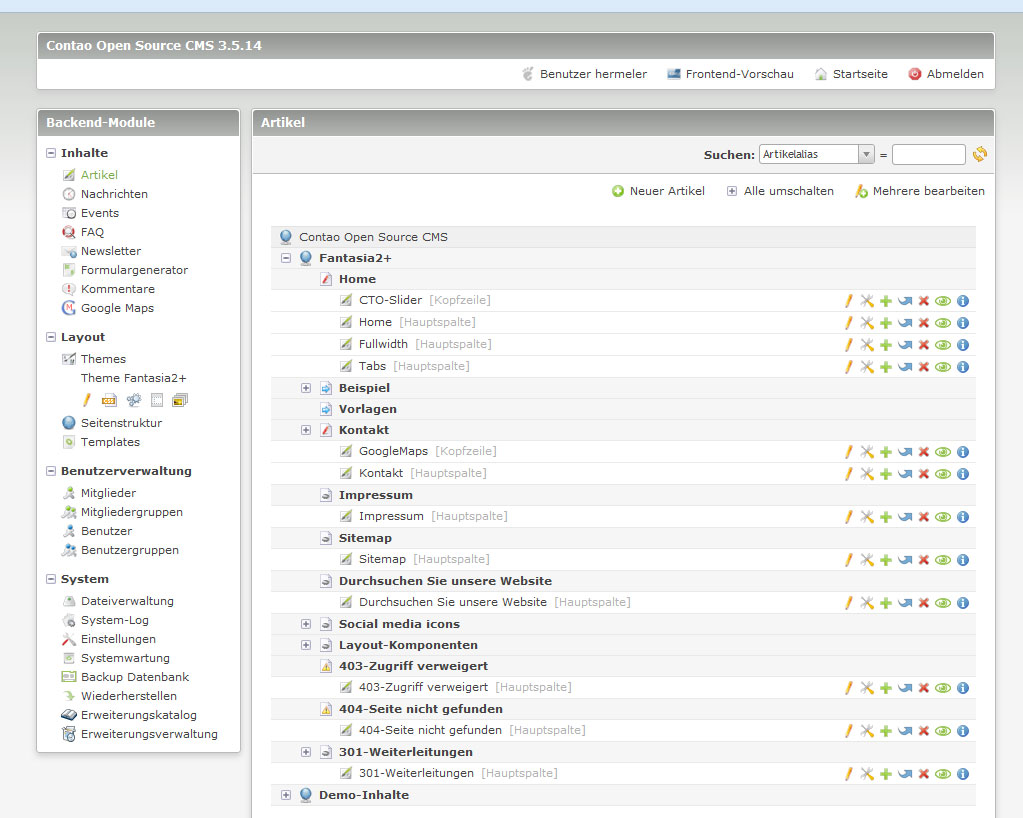The width and height of the screenshot is (1023, 818).
Task: Toggle visibility of 404-Seite nicht gefunden article
Action: coord(943,731)
